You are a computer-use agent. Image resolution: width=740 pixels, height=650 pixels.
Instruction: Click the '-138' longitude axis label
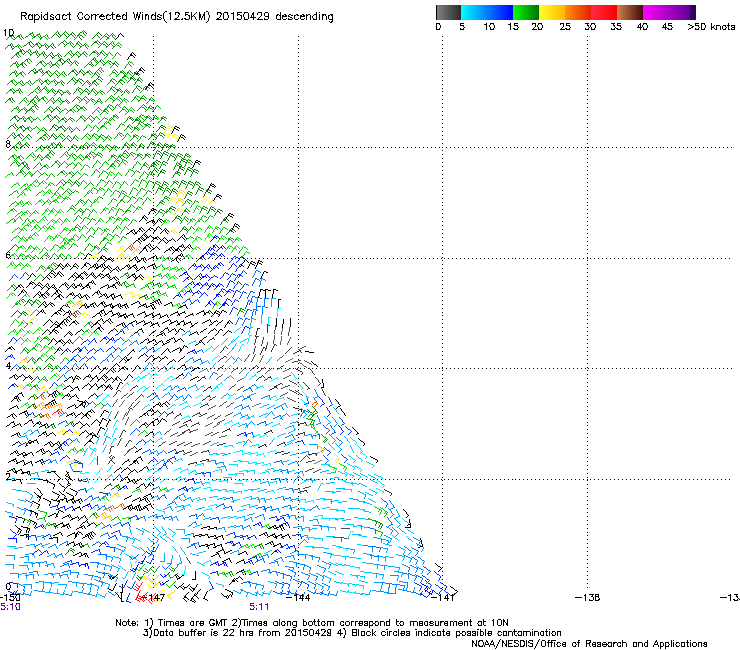tap(587, 598)
